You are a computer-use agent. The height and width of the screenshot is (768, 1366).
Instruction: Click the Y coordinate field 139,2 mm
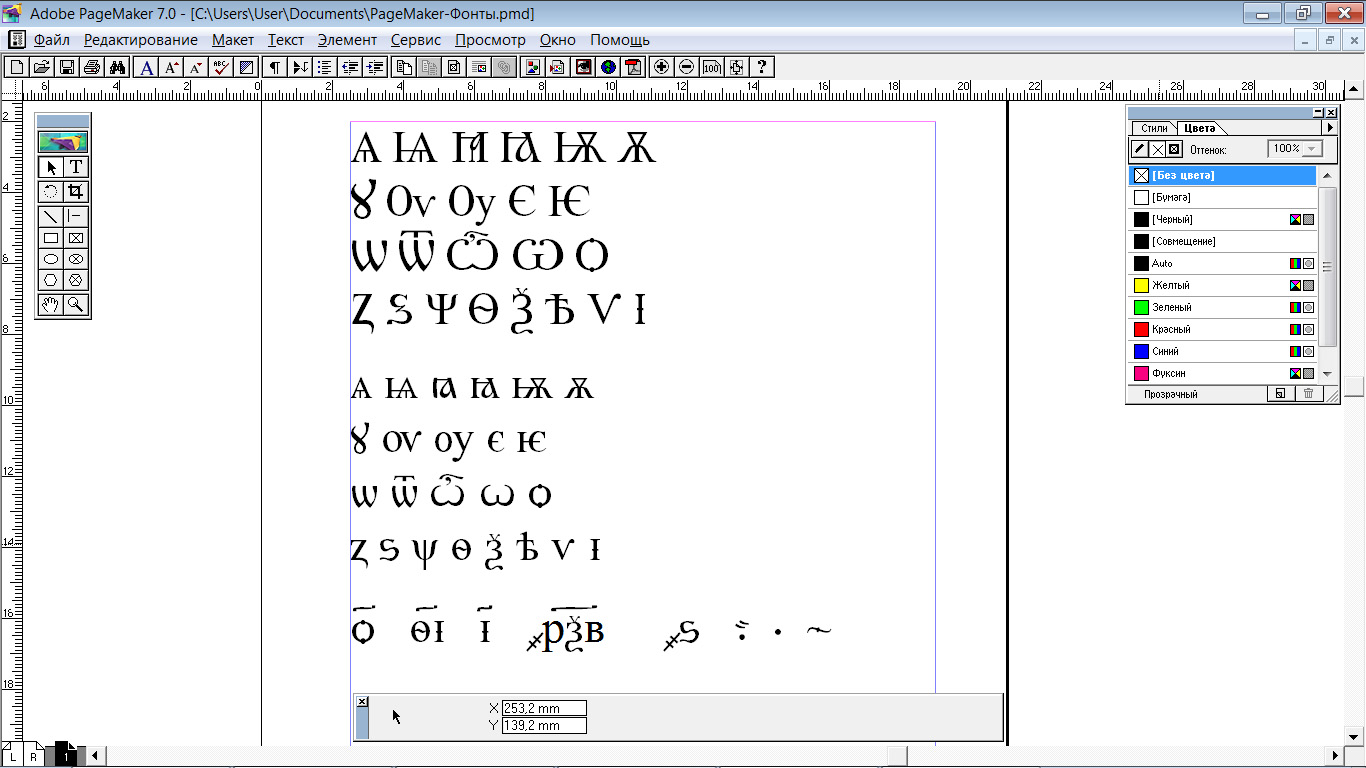(544, 725)
